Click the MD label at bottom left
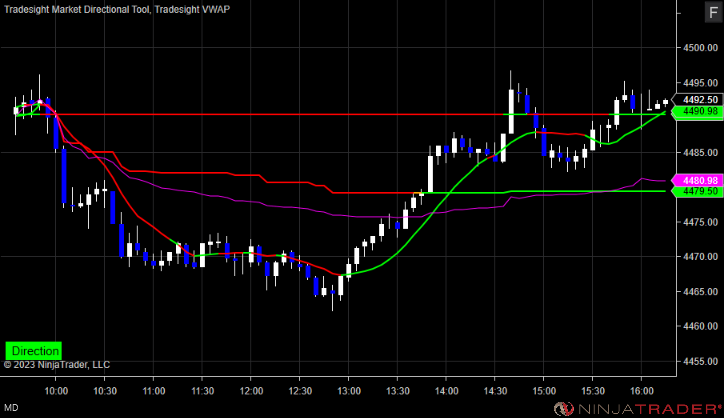 click(x=11, y=408)
